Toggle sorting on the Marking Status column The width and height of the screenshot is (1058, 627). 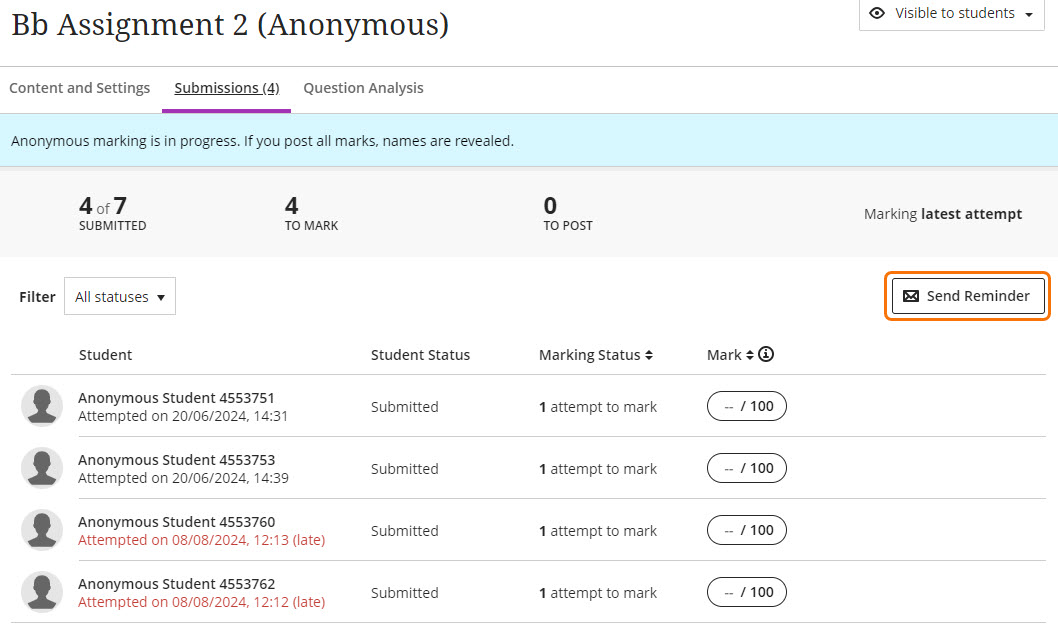(x=650, y=354)
